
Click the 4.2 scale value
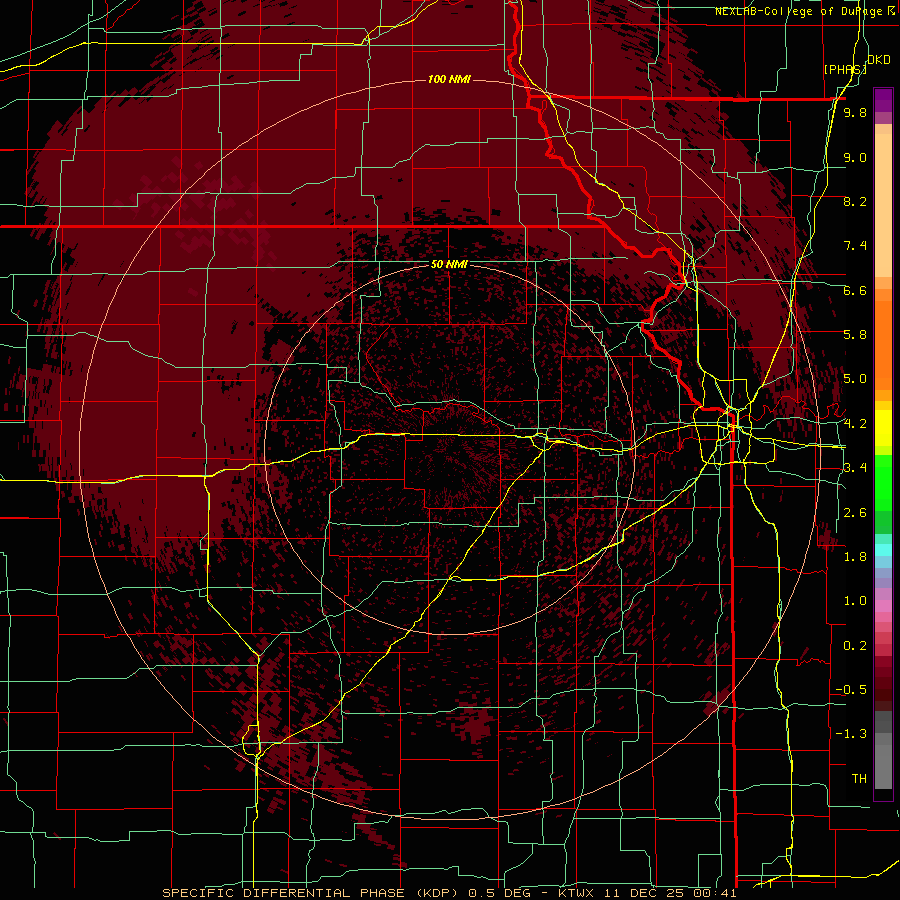[855, 424]
